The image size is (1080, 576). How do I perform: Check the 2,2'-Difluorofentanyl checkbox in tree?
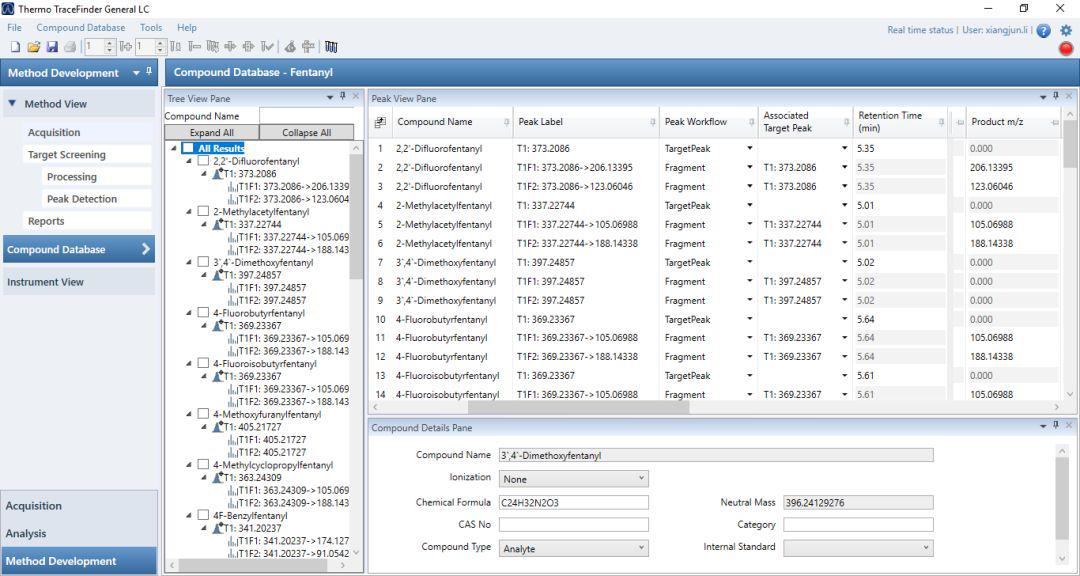click(x=204, y=161)
